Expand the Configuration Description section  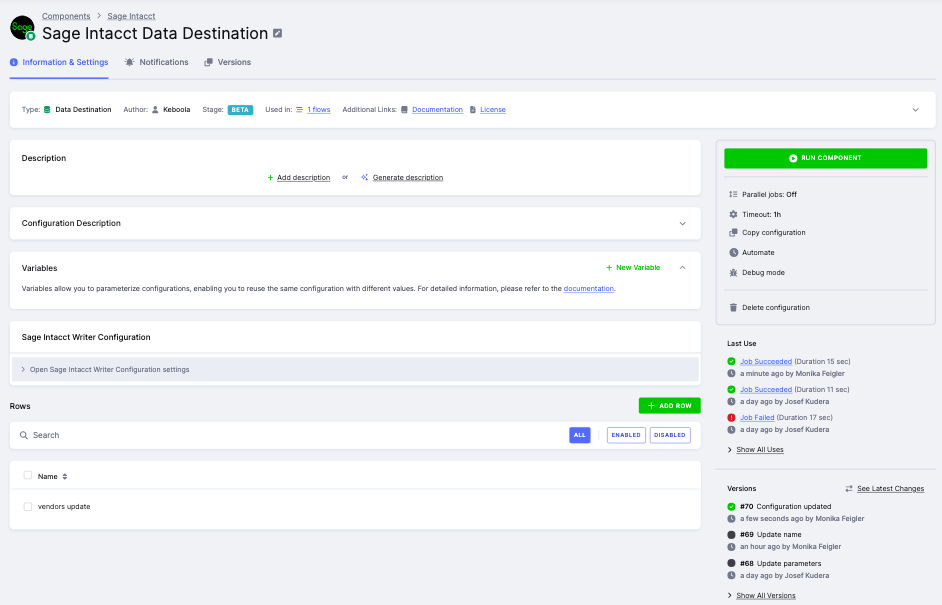(682, 223)
